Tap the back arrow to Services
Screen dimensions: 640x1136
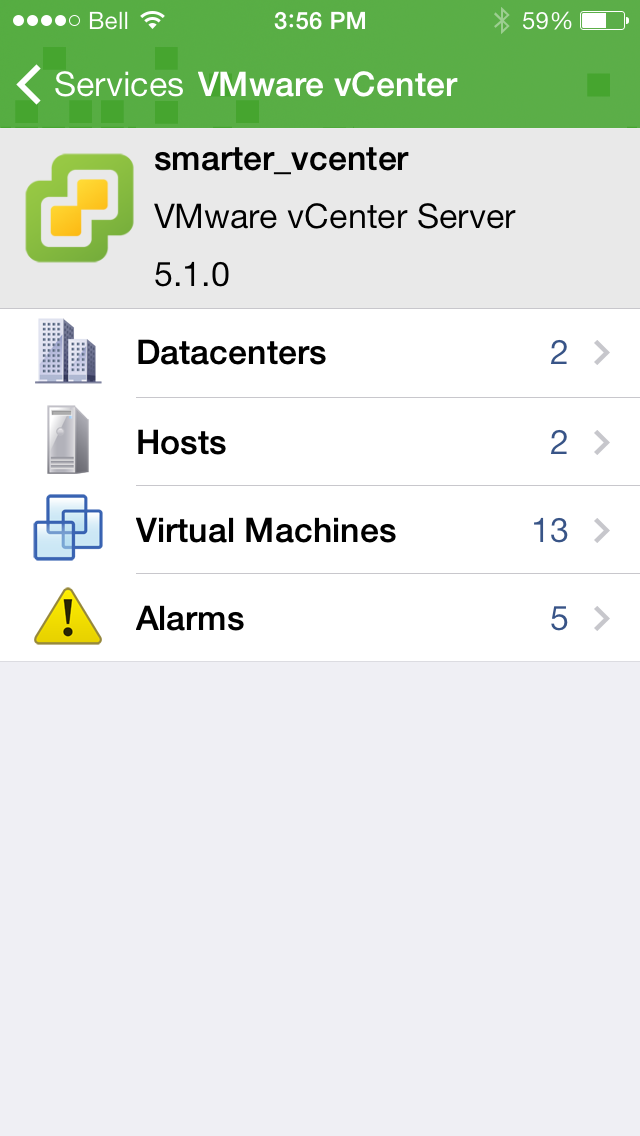click(x=28, y=85)
